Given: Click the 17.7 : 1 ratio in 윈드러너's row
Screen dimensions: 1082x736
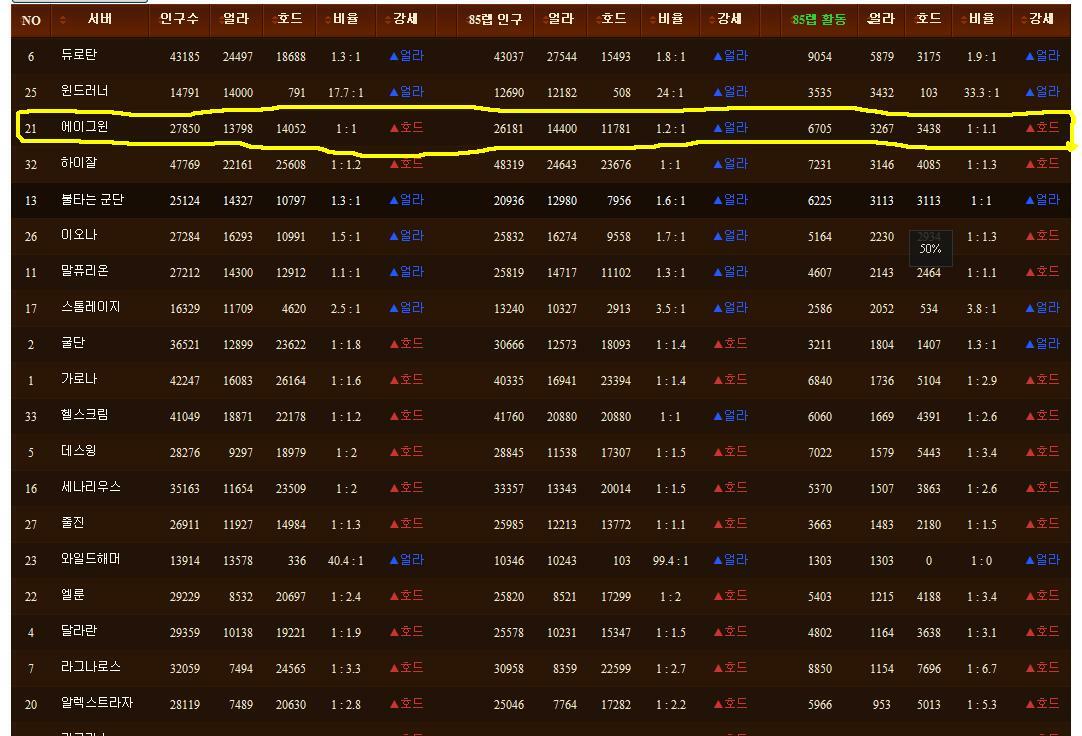Looking at the screenshot, I should pyautogui.click(x=346, y=93).
